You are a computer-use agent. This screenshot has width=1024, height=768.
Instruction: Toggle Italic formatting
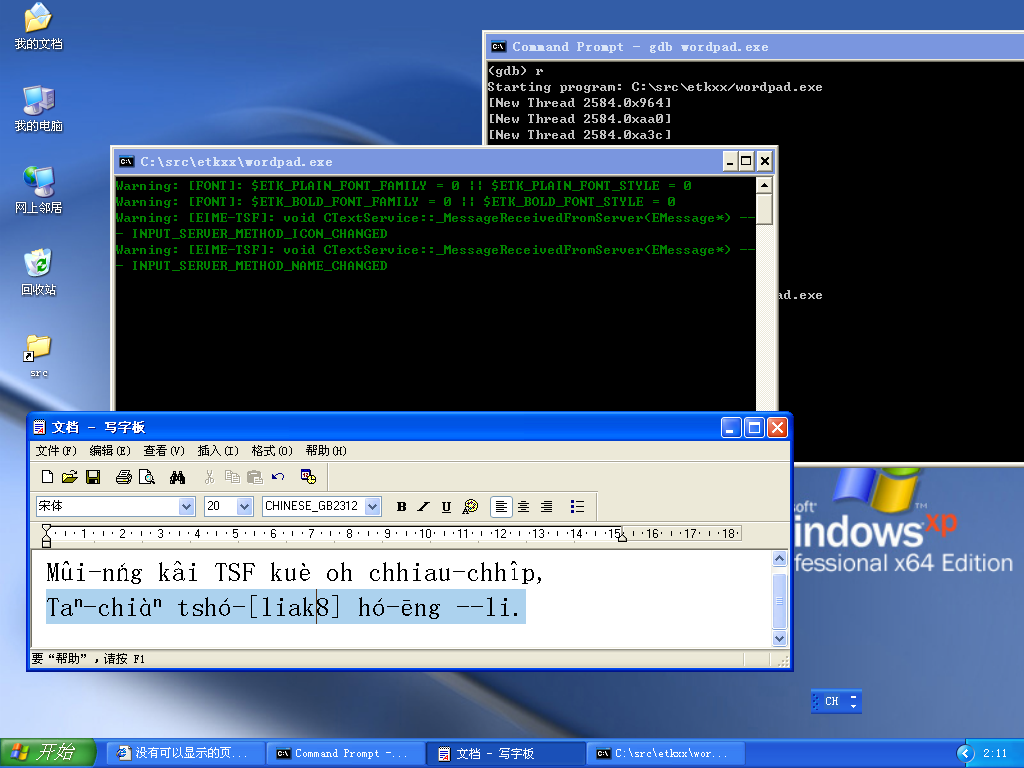[424, 507]
